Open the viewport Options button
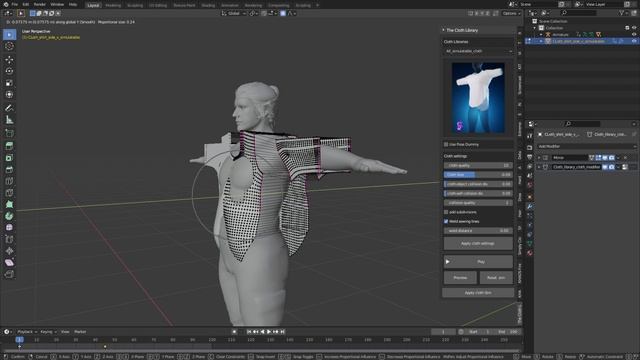This screenshot has width=640, height=360. (x=511, y=13)
